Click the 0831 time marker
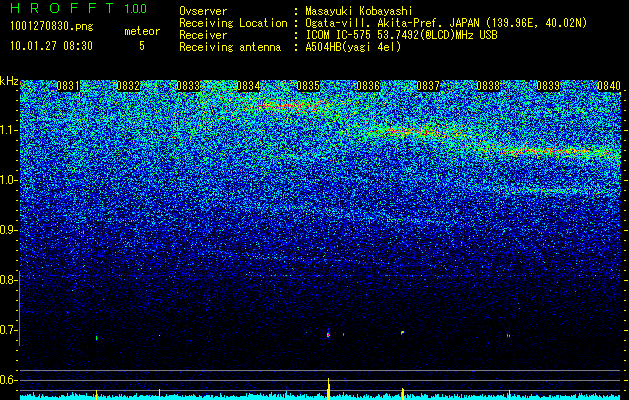 pyautogui.click(x=68, y=86)
